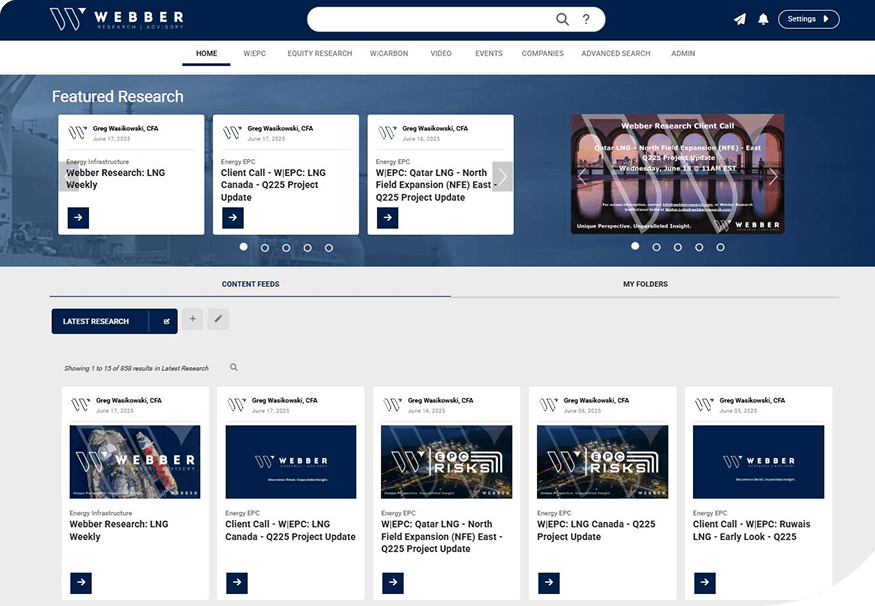This screenshot has height=606, width=875.
Task: Click 'Featured Research' heading
Action: [x=118, y=97]
